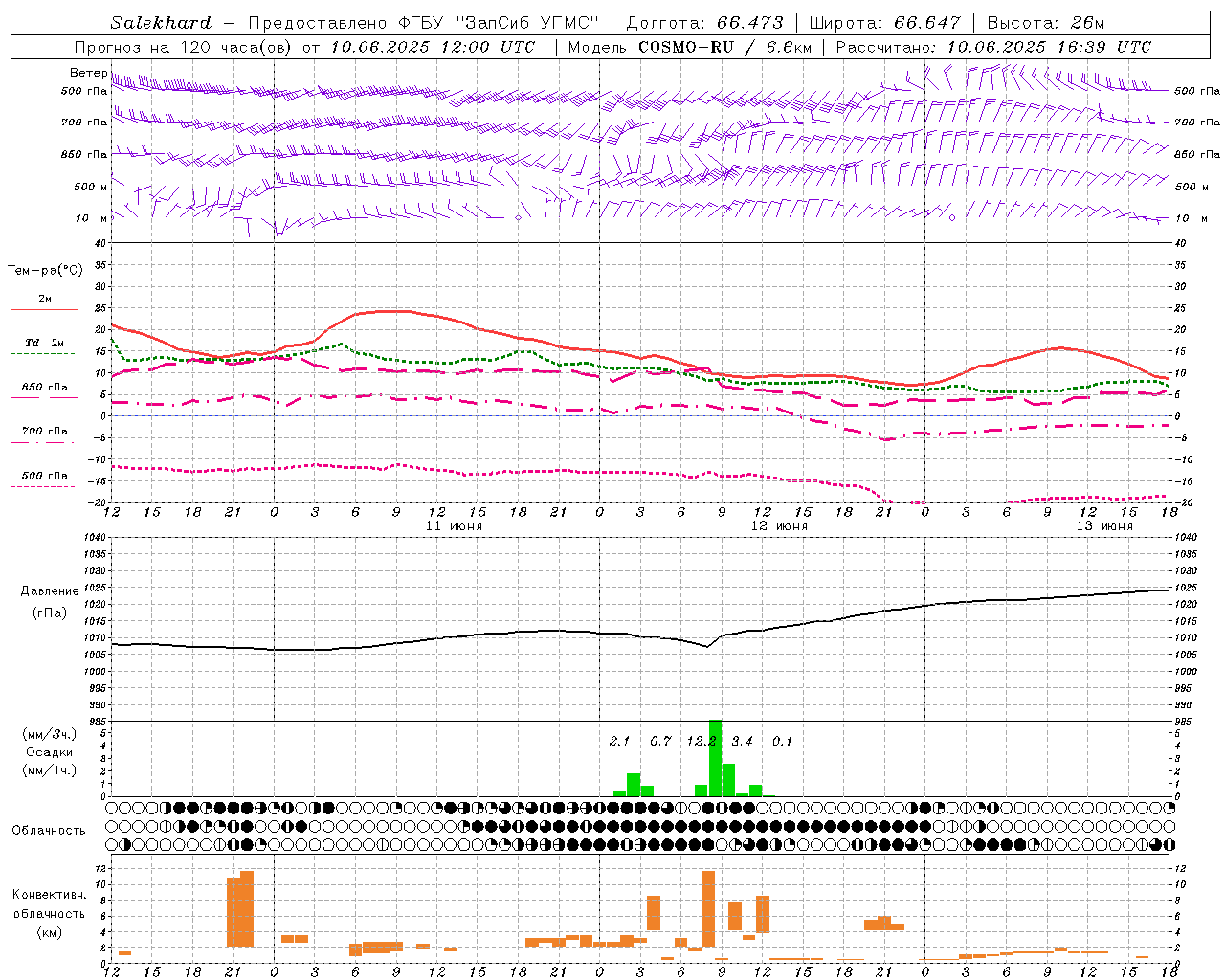This screenshot has width=1225, height=980.
Task: Click the "12.2" precipitation total value
Action: [x=702, y=741]
